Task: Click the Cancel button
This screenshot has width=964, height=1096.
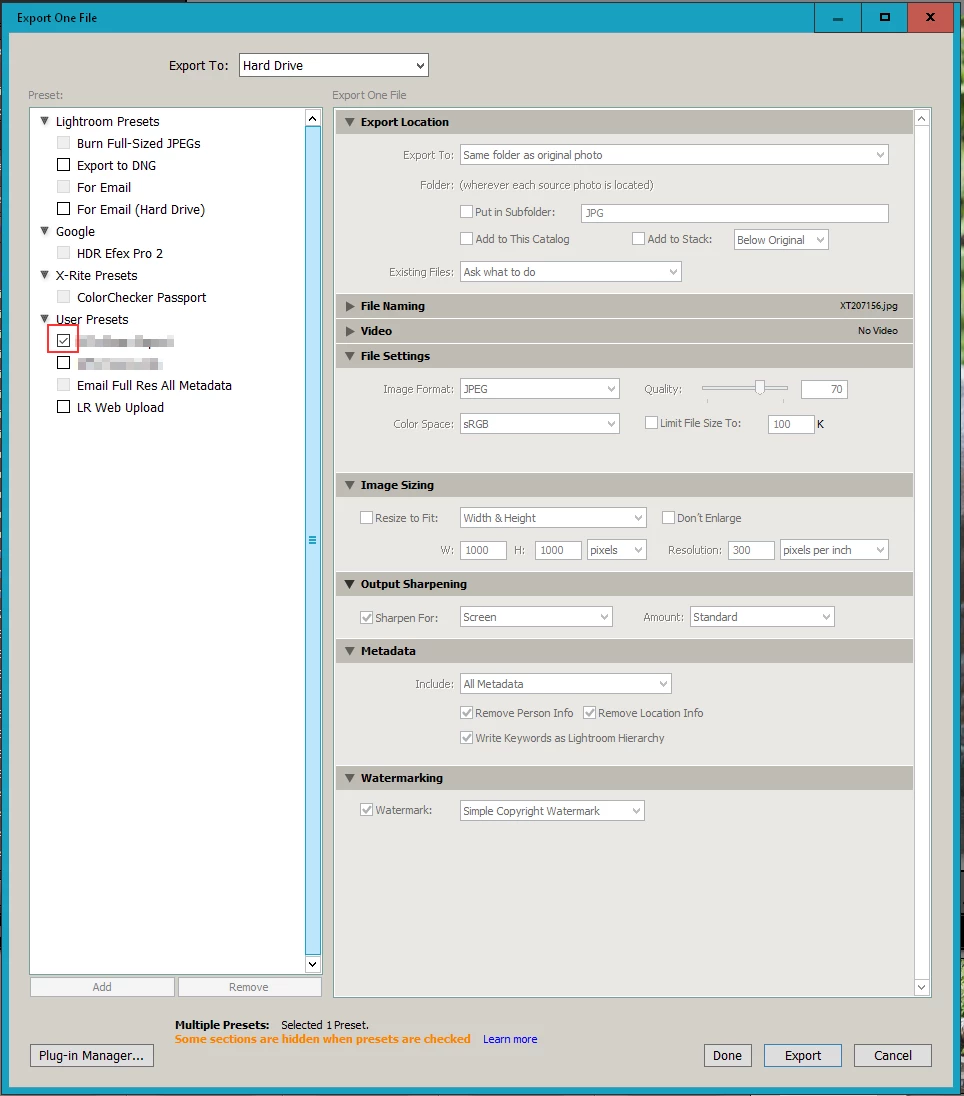Action: (893, 1055)
